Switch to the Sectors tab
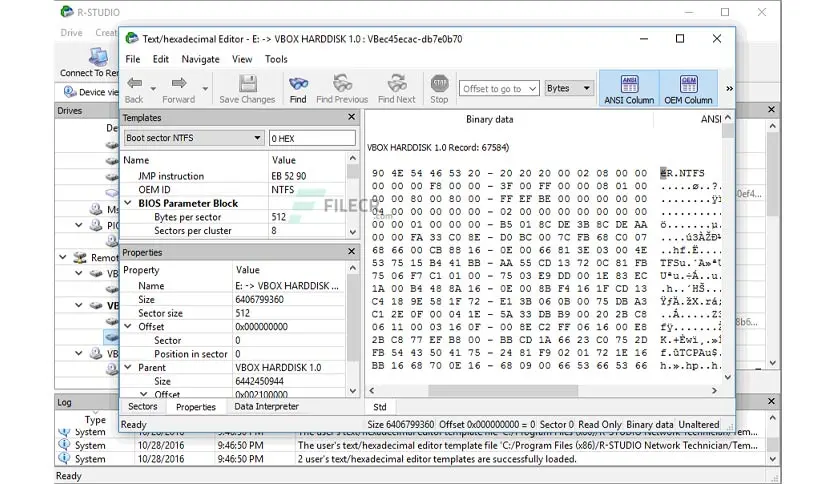This screenshot has height=484, width=836. point(143,407)
